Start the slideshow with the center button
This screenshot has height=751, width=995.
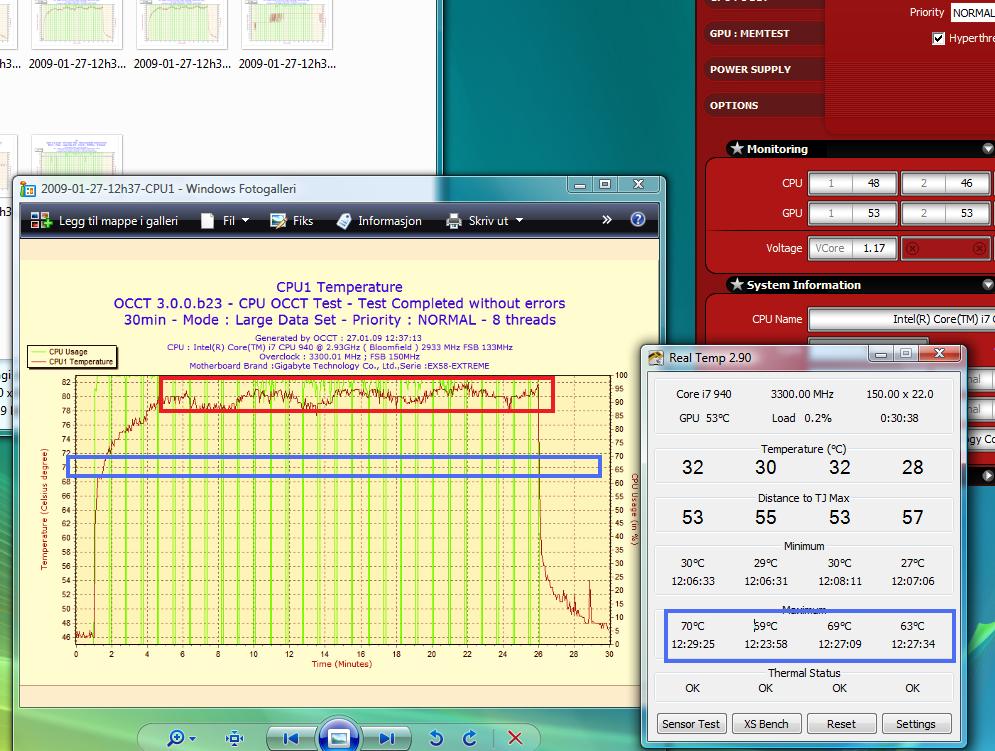[338, 737]
